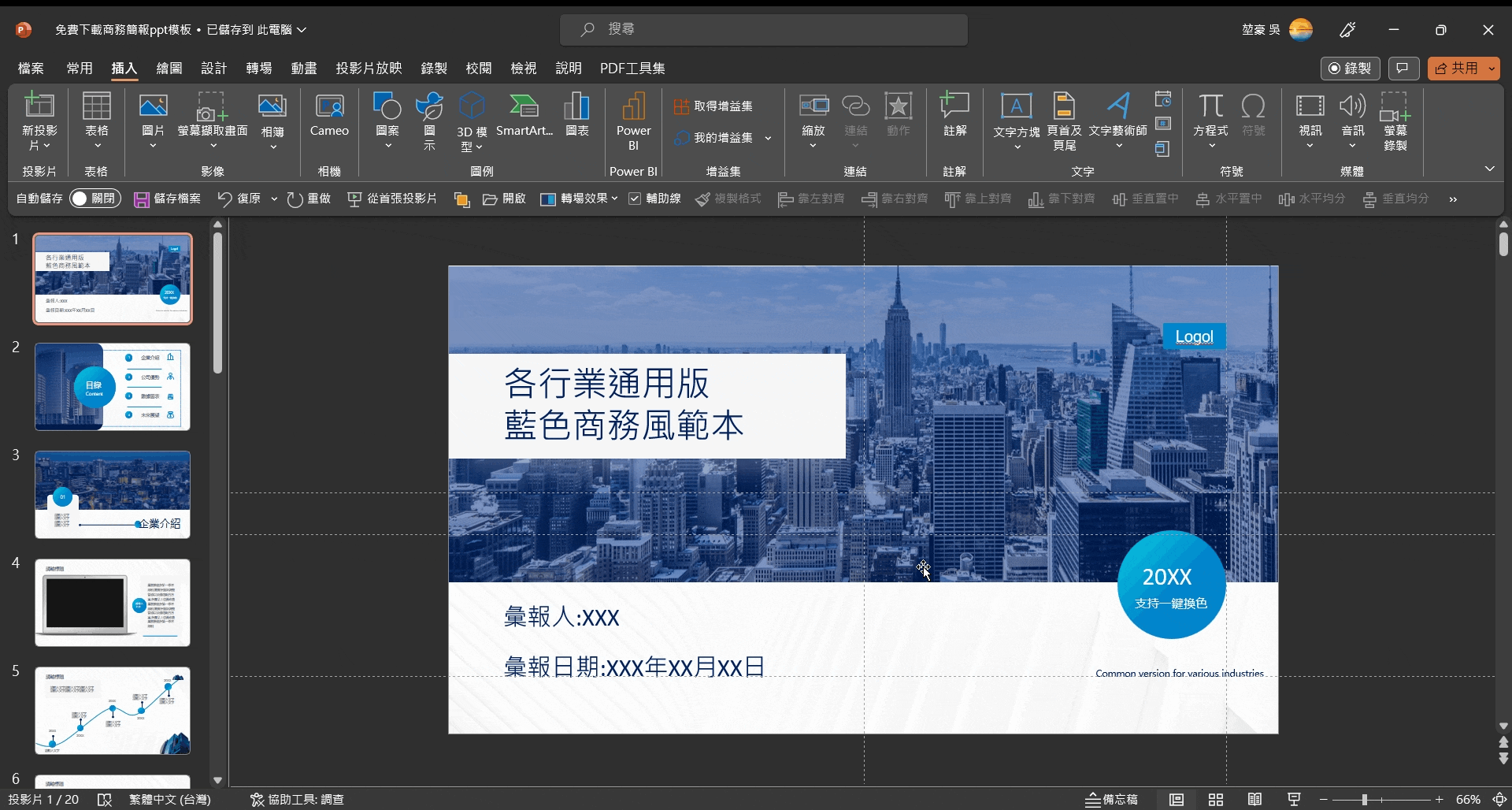Click the 圖示 icons insert button
This screenshot has width=1512, height=810.
click(430, 121)
